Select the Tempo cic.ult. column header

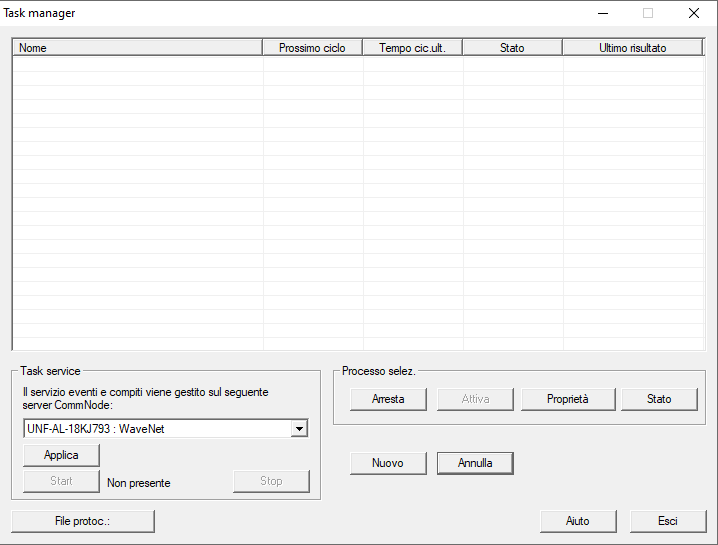(412, 47)
